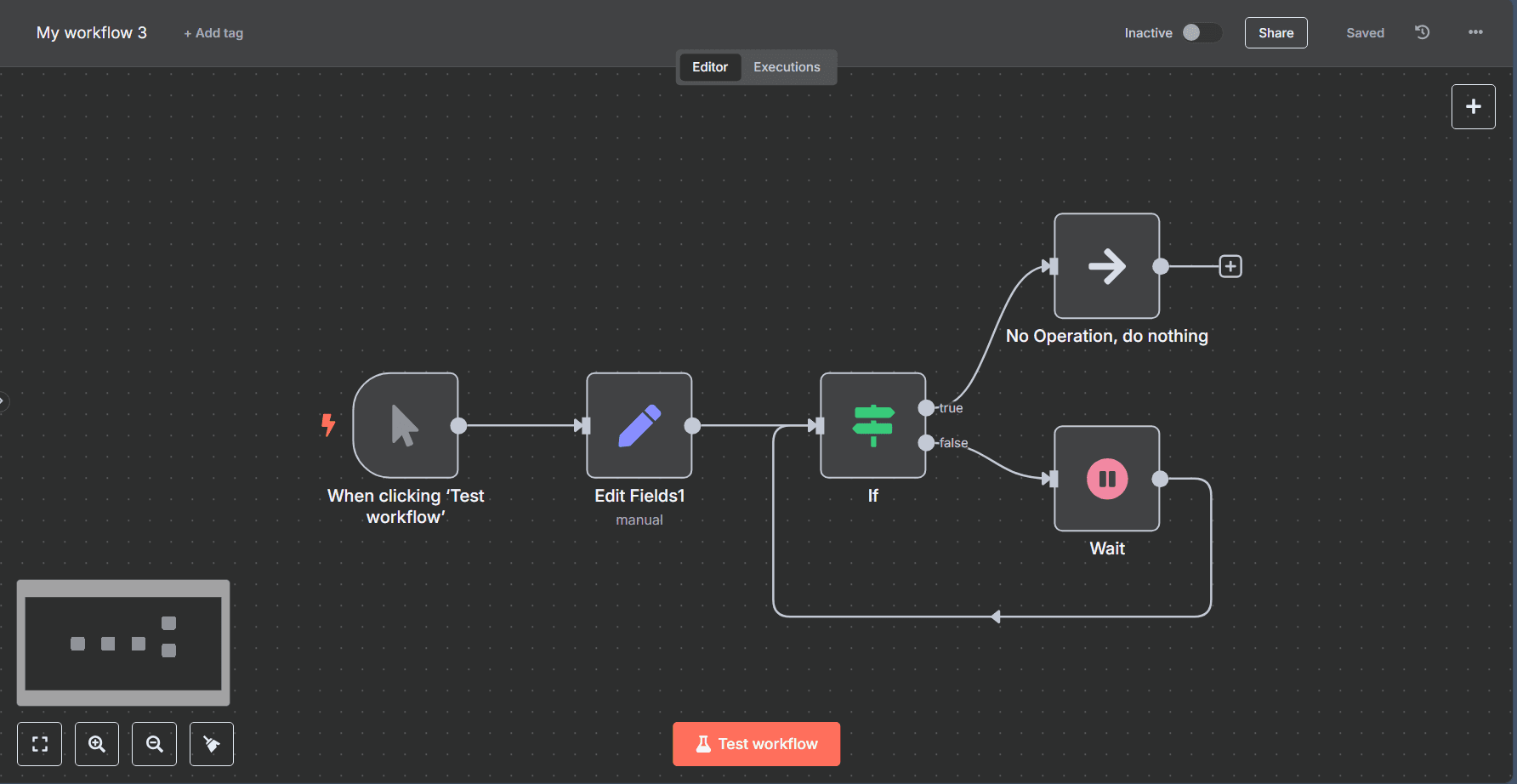Screen dimensions: 1517x784
Task: Open the three-dots workflow menu
Action: tap(1475, 32)
